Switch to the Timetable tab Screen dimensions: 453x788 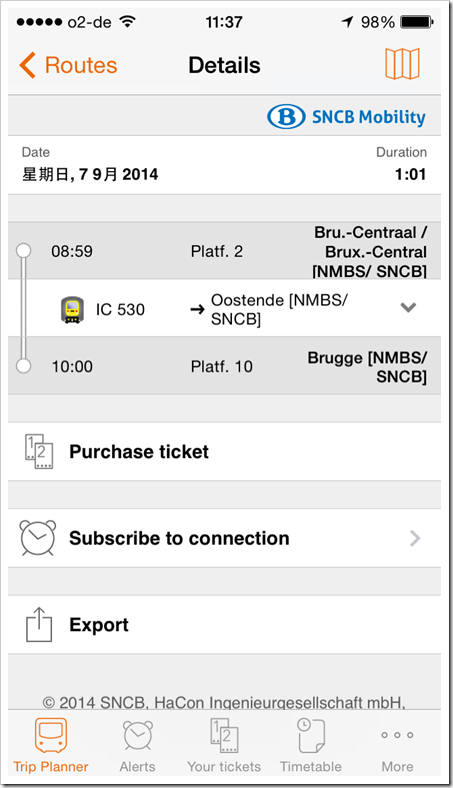tap(311, 746)
